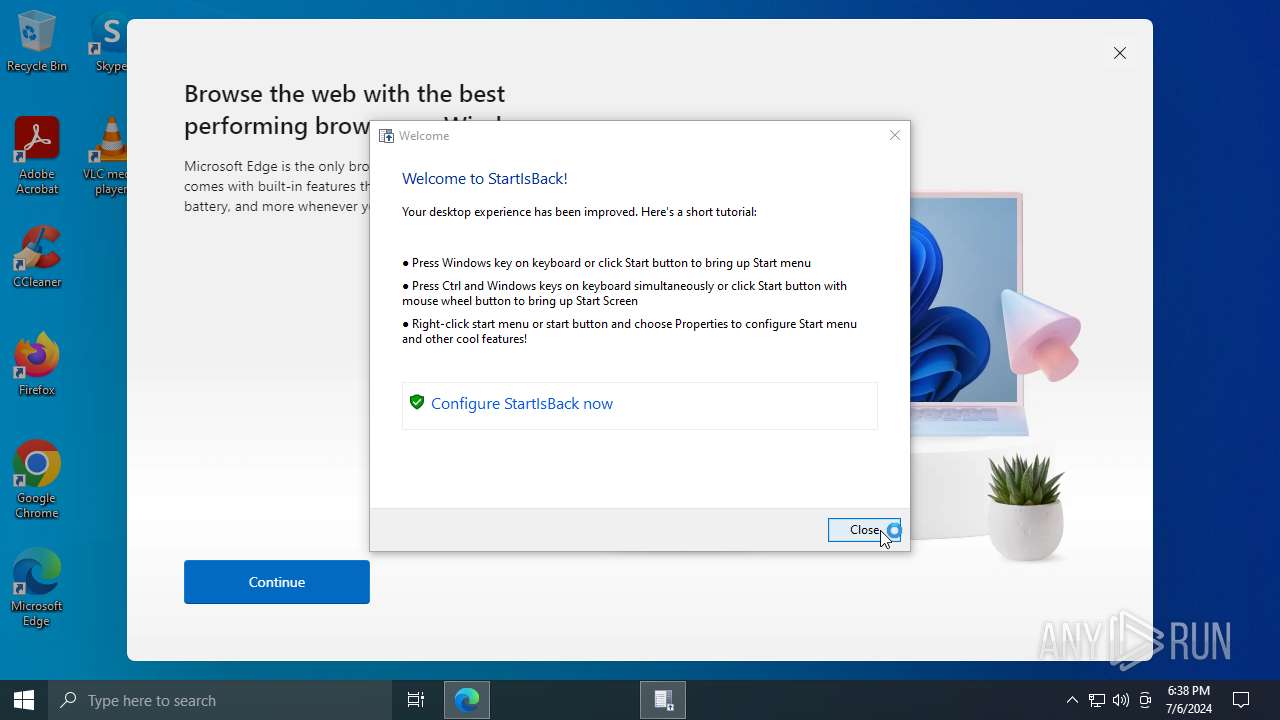
Task: Launch the Microsoft Edge desktop shortcut
Action: coord(37,588)
